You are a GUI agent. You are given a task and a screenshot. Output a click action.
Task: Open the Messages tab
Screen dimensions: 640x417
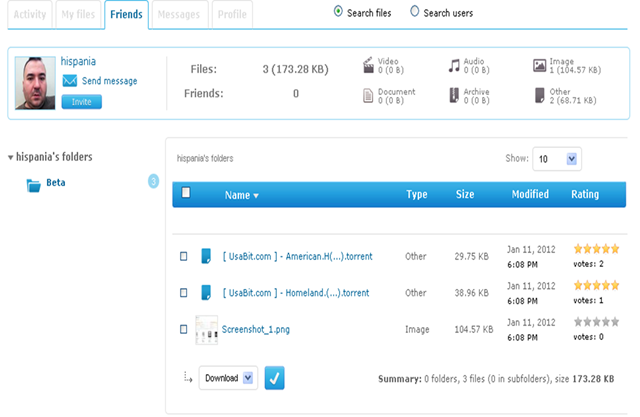tap(179, 15)
